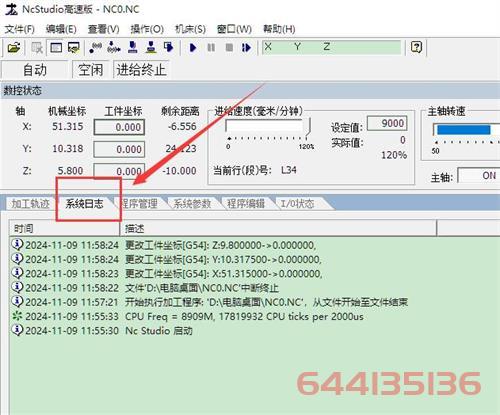
Task: Open the 程序编辑 tab
Action: pos(246,203)
